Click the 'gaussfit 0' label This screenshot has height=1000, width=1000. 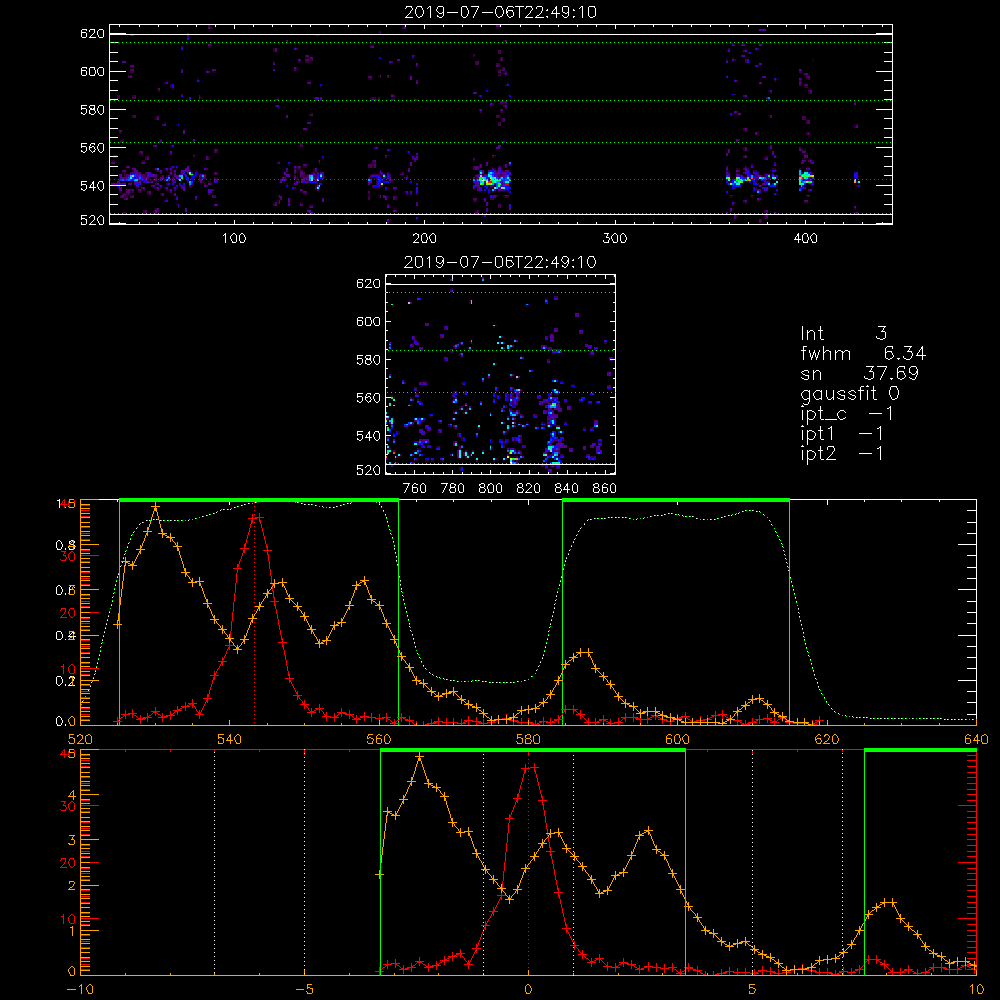point(849,393)
